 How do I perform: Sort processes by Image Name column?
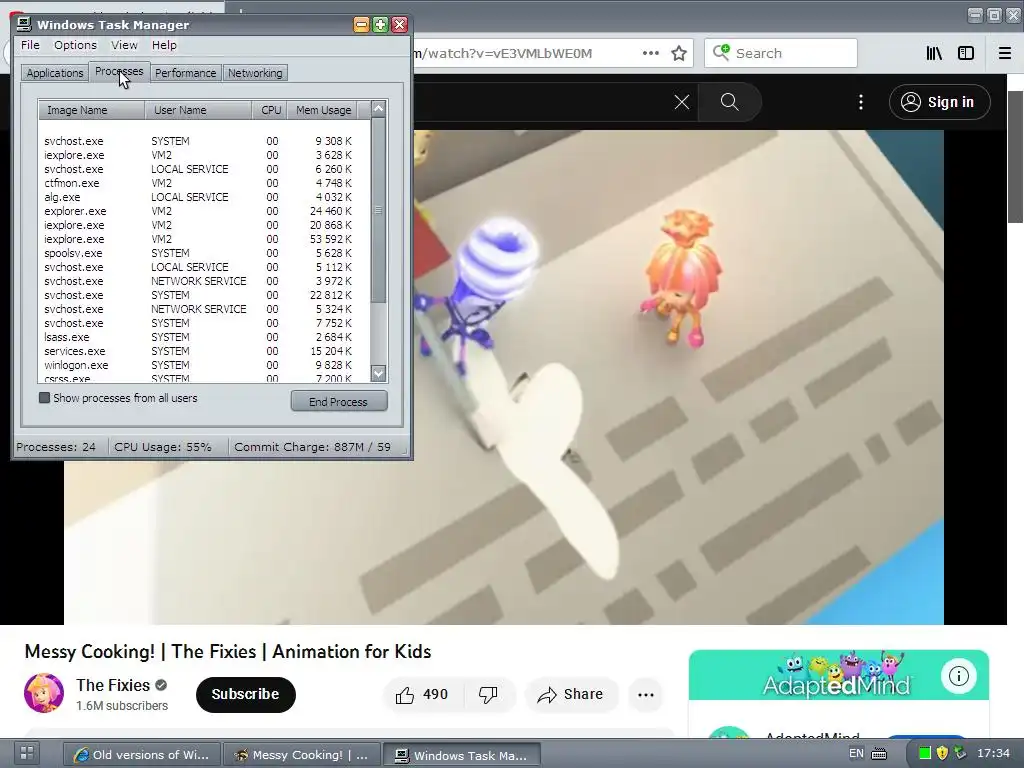coord(91,110)
